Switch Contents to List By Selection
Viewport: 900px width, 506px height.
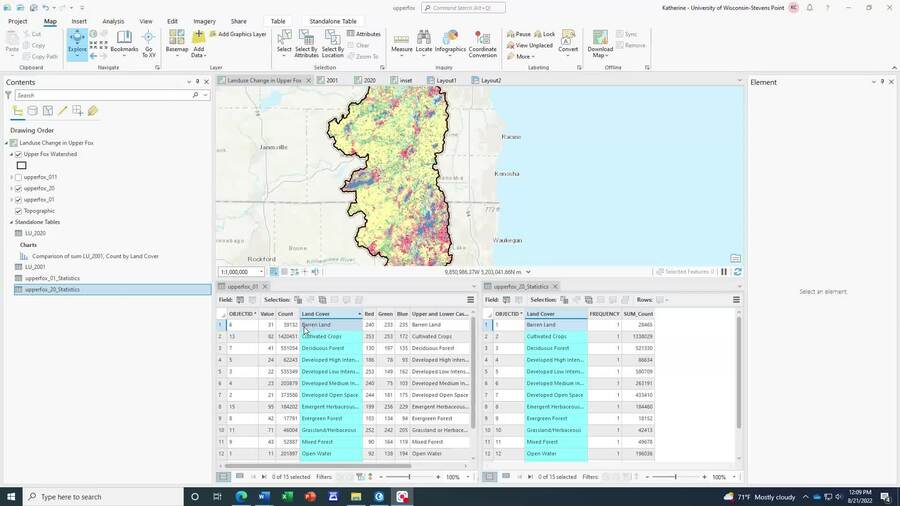(48, 111)
